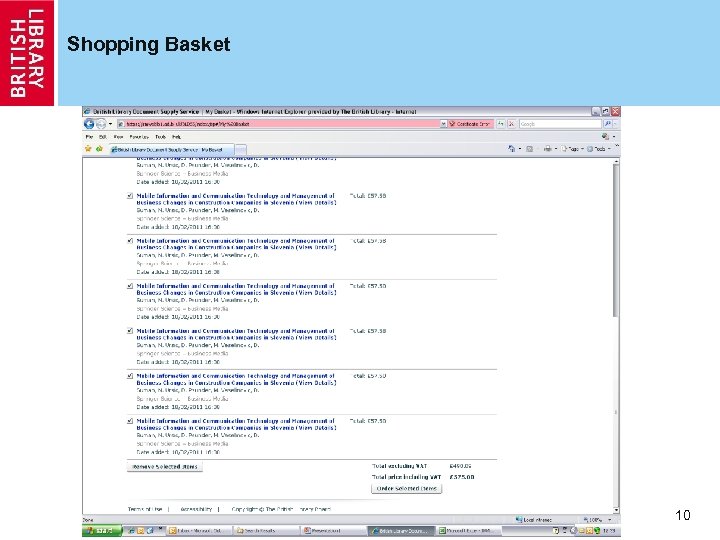Open the recent pages dropdown beside Forward

110,124
